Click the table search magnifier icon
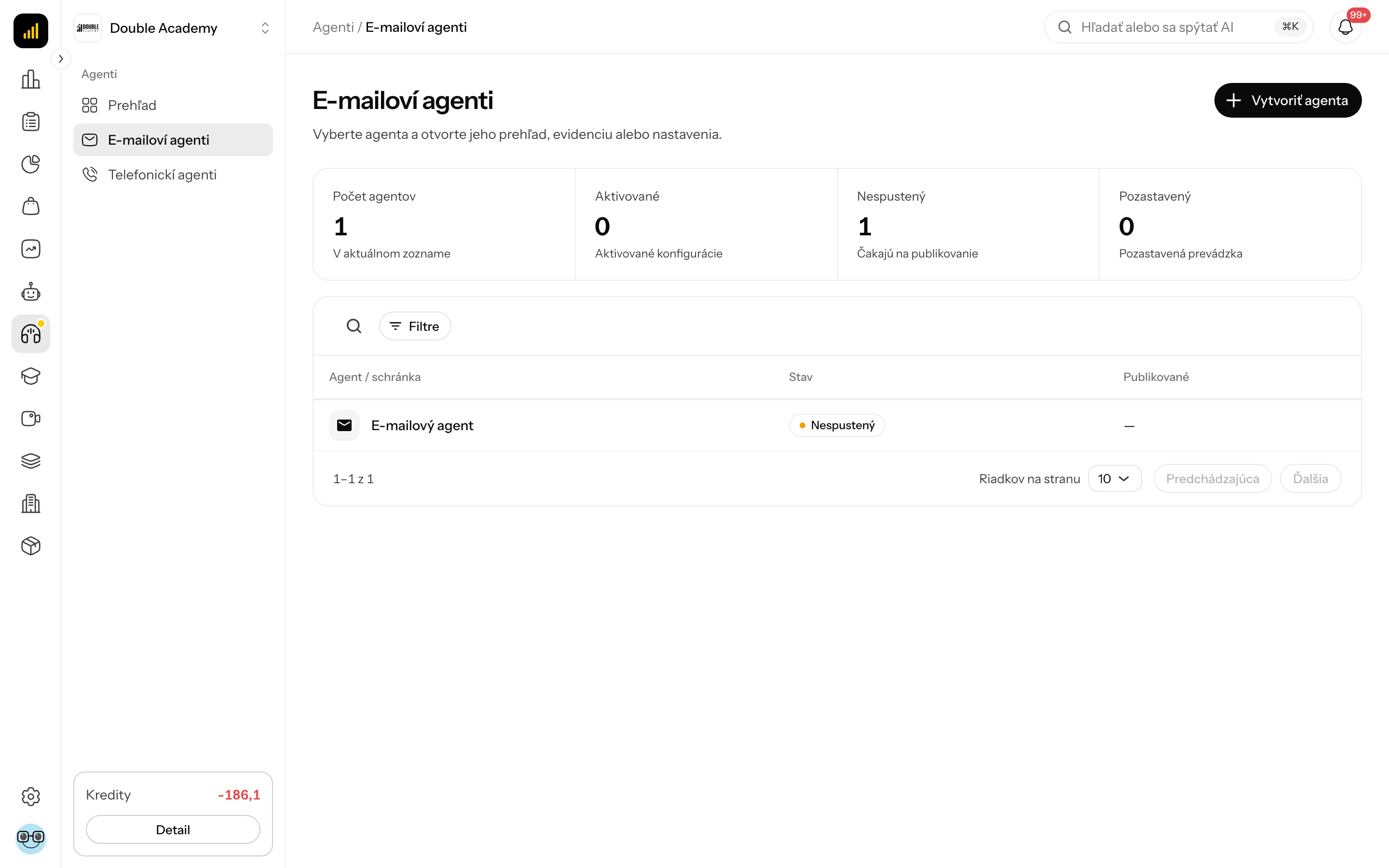 click(354, 326)
